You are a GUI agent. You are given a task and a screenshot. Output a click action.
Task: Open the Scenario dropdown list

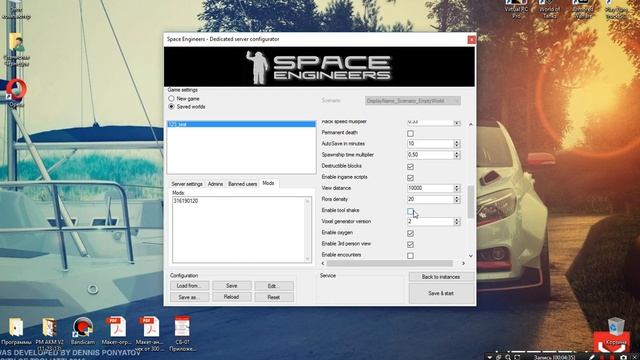coord(413,101)
